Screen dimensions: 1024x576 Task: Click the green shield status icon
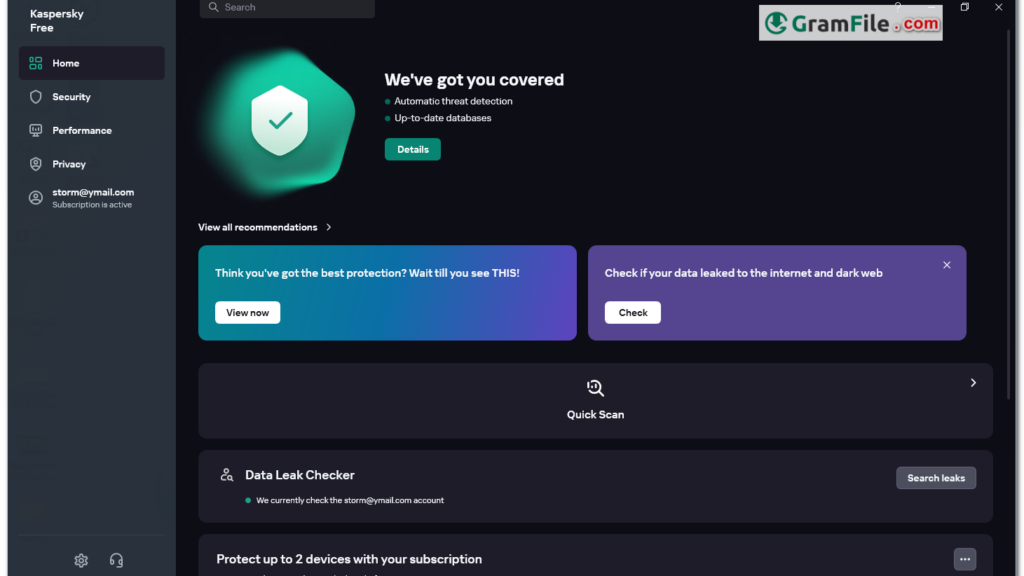[280, 121]
